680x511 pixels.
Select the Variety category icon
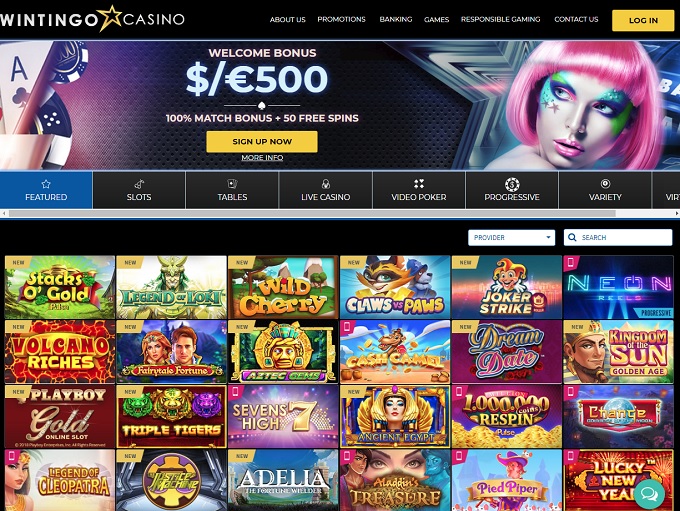605,183
